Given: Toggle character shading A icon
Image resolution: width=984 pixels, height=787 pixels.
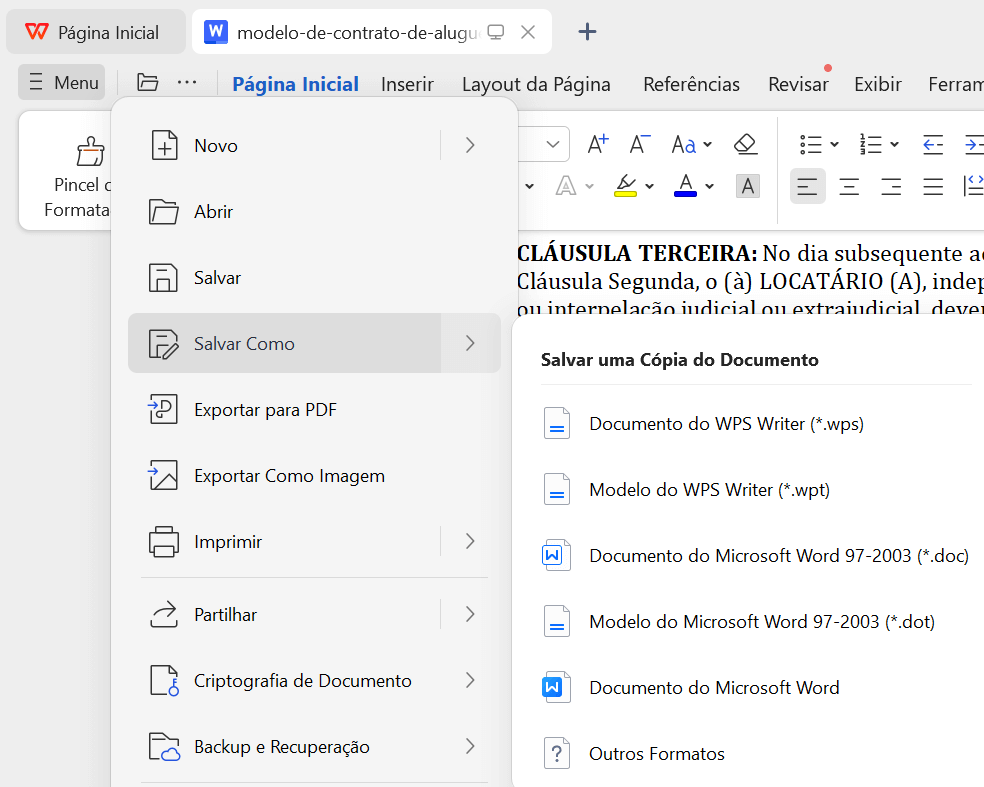Looking at the screenshot, I should (747, 186).
